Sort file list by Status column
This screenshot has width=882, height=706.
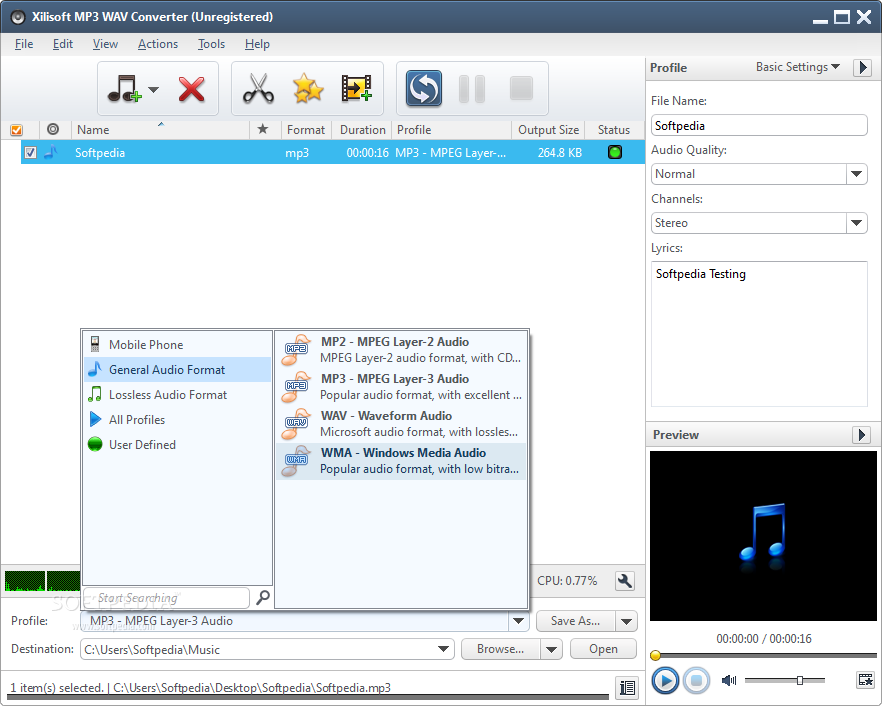pyautogui.click(x=614, y=130)
